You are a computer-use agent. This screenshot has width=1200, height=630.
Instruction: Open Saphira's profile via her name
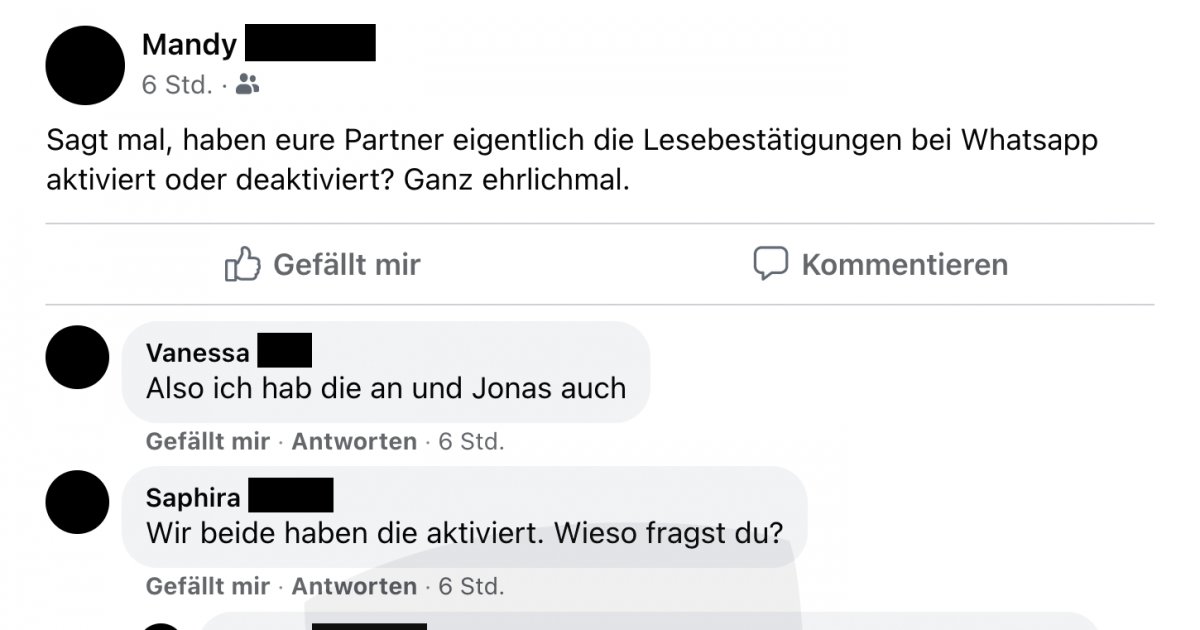pos(193,498)
